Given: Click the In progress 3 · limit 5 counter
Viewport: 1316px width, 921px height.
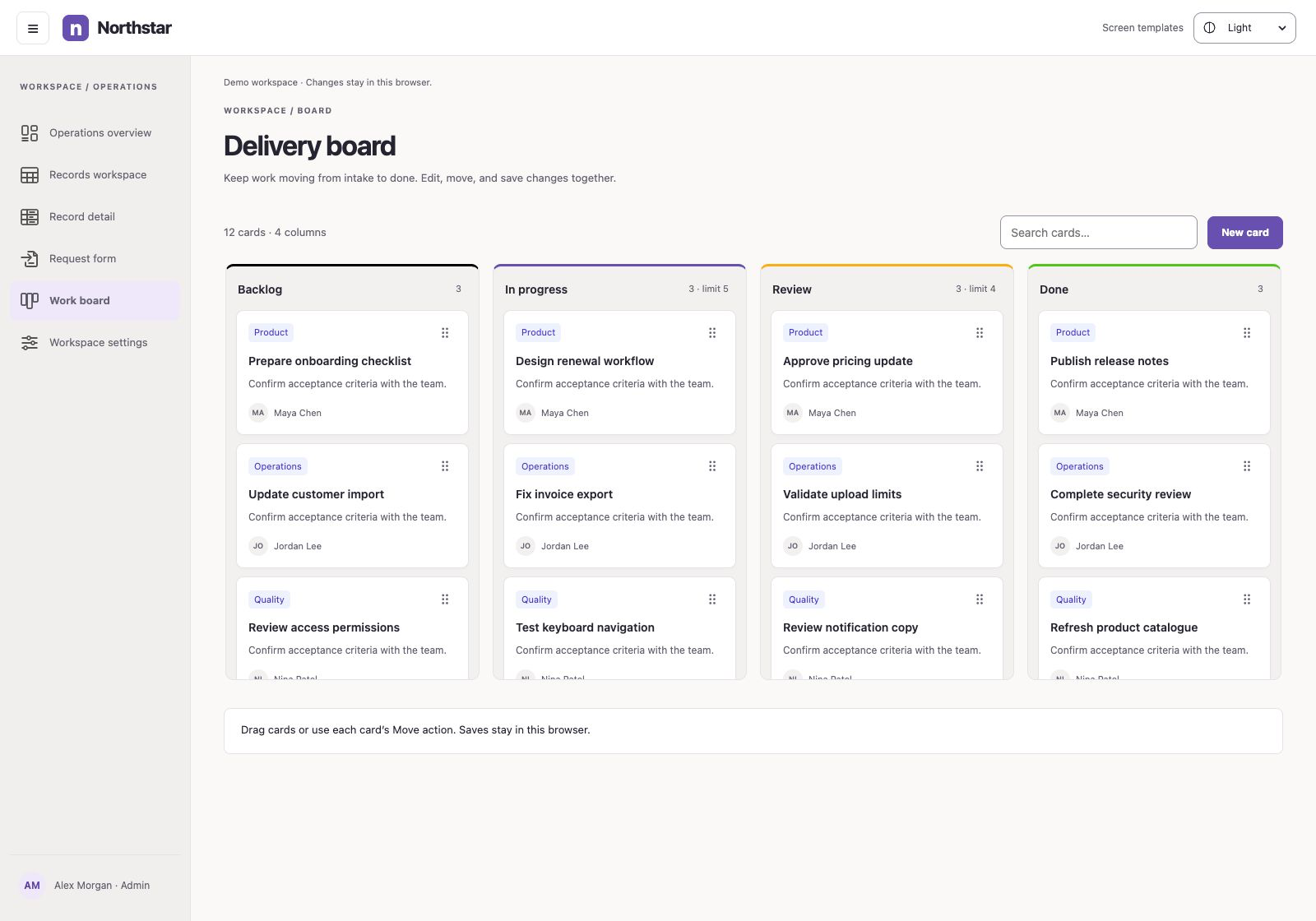Looking at the screenshot, I should click(x=708, y=289).
